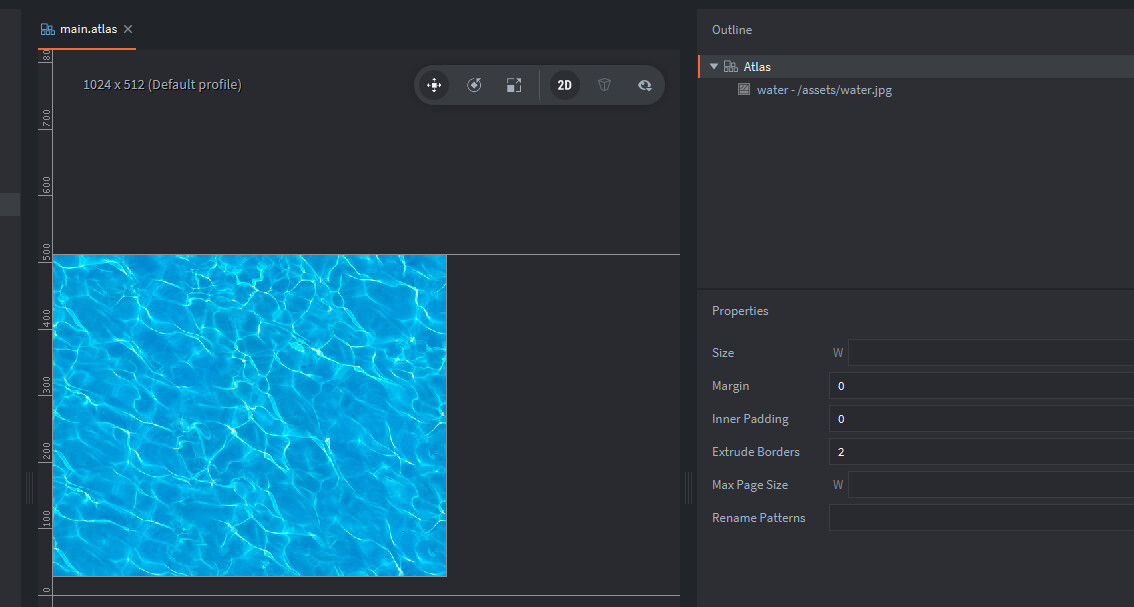1134x607 pixels.
Task: Select the Atlas root item in Outline
Action: [757, 67]
